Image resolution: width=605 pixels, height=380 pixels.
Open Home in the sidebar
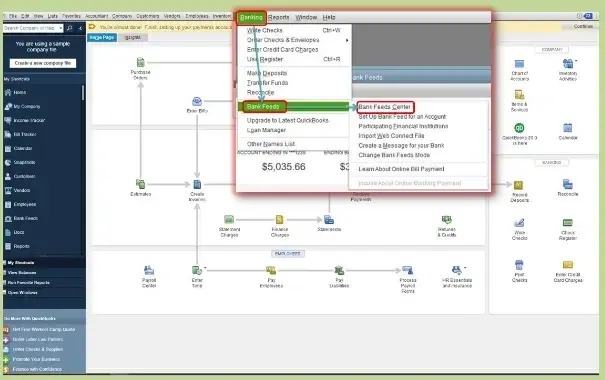tap(20, 93)
